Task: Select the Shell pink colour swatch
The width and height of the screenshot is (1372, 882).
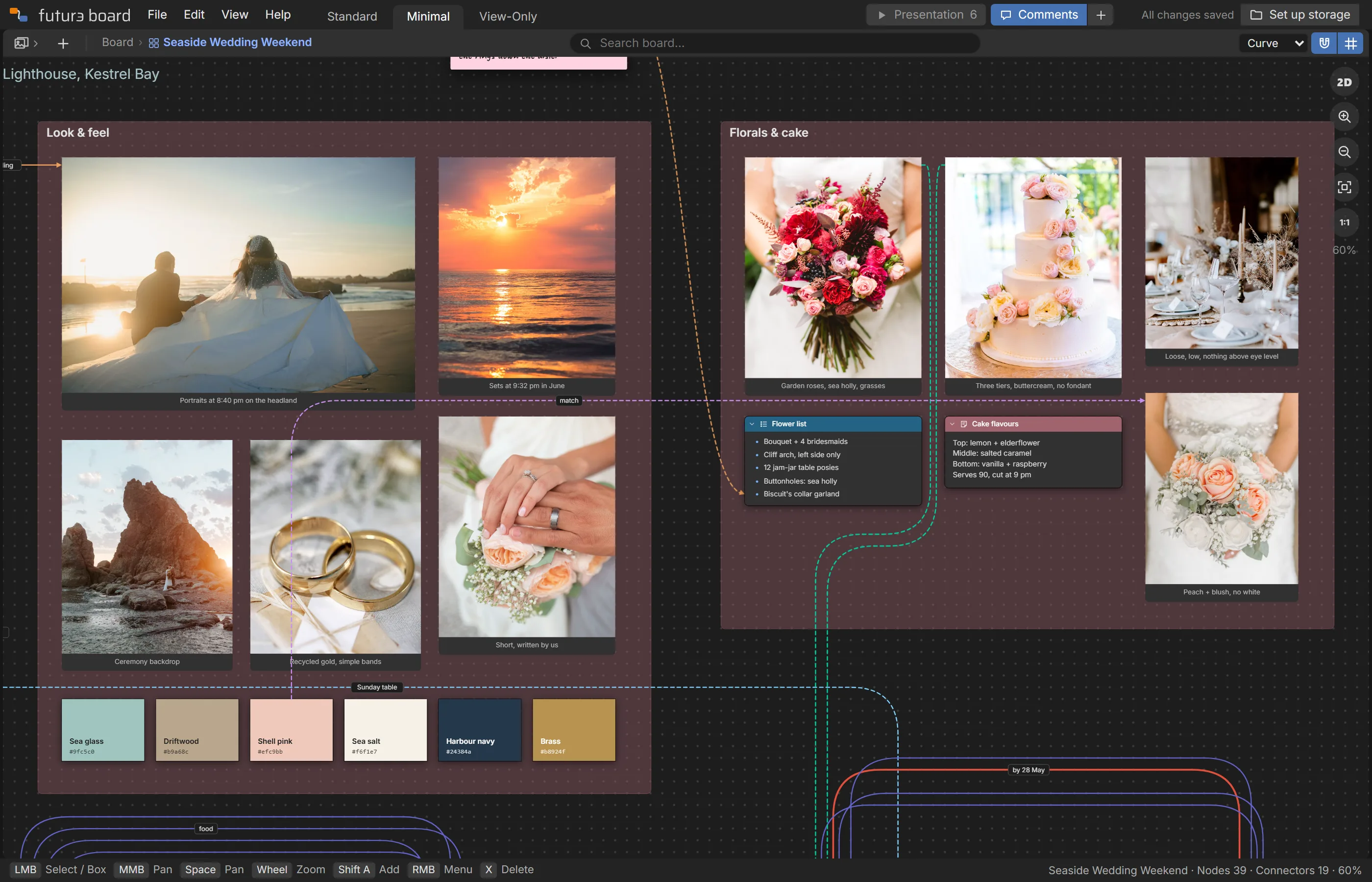Action: (x=292, y=730)
